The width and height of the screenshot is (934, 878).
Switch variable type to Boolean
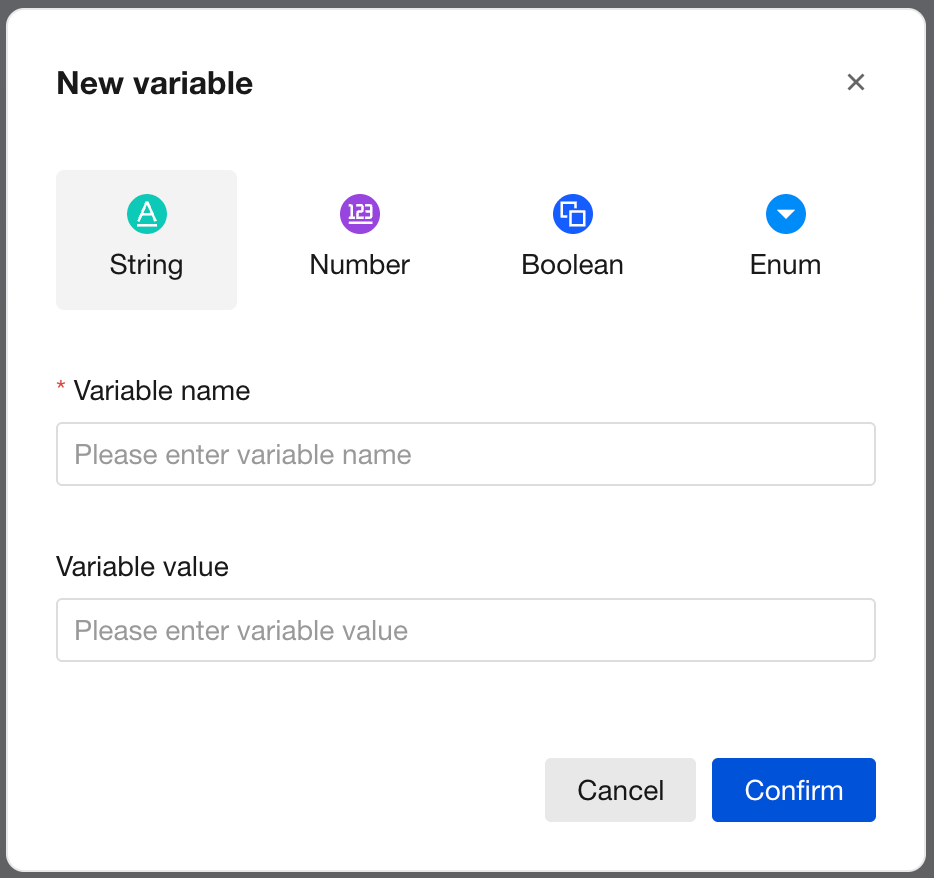pos(572,265)
